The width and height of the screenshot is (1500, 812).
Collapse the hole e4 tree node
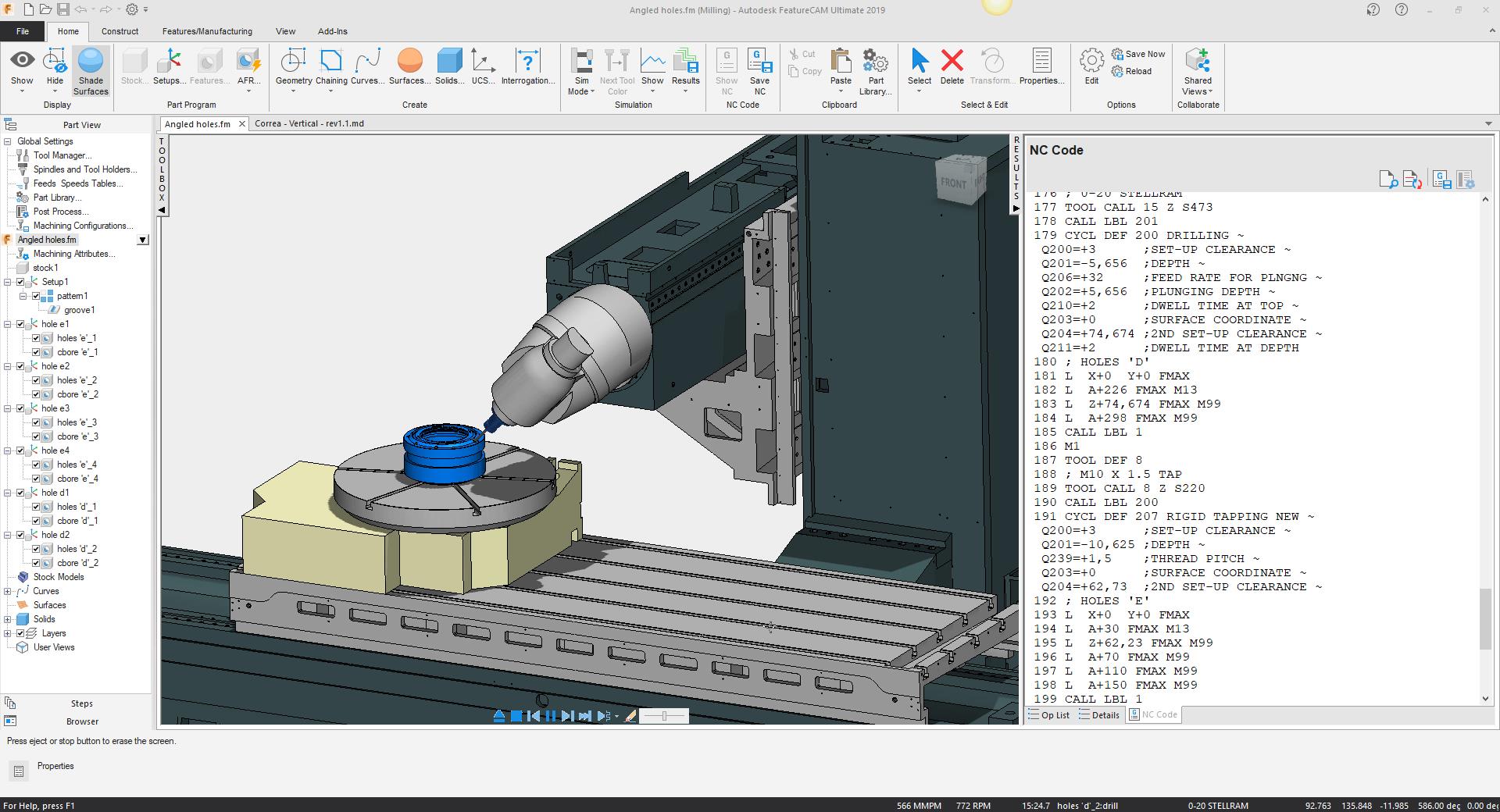8,451
